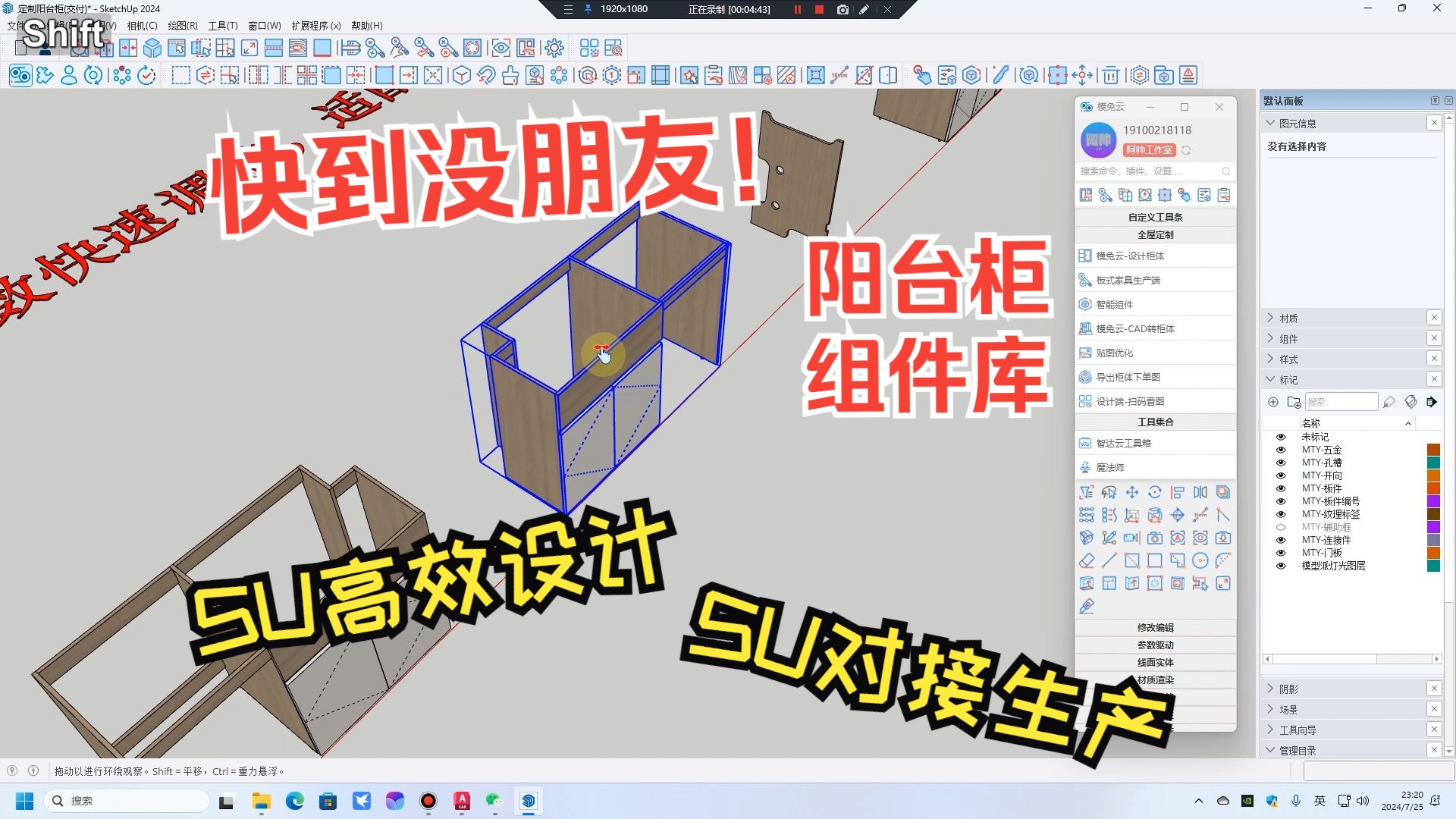Open the 相机(C) menu
The width and height of the screenshot is (1456, 819).
[142, 26]
